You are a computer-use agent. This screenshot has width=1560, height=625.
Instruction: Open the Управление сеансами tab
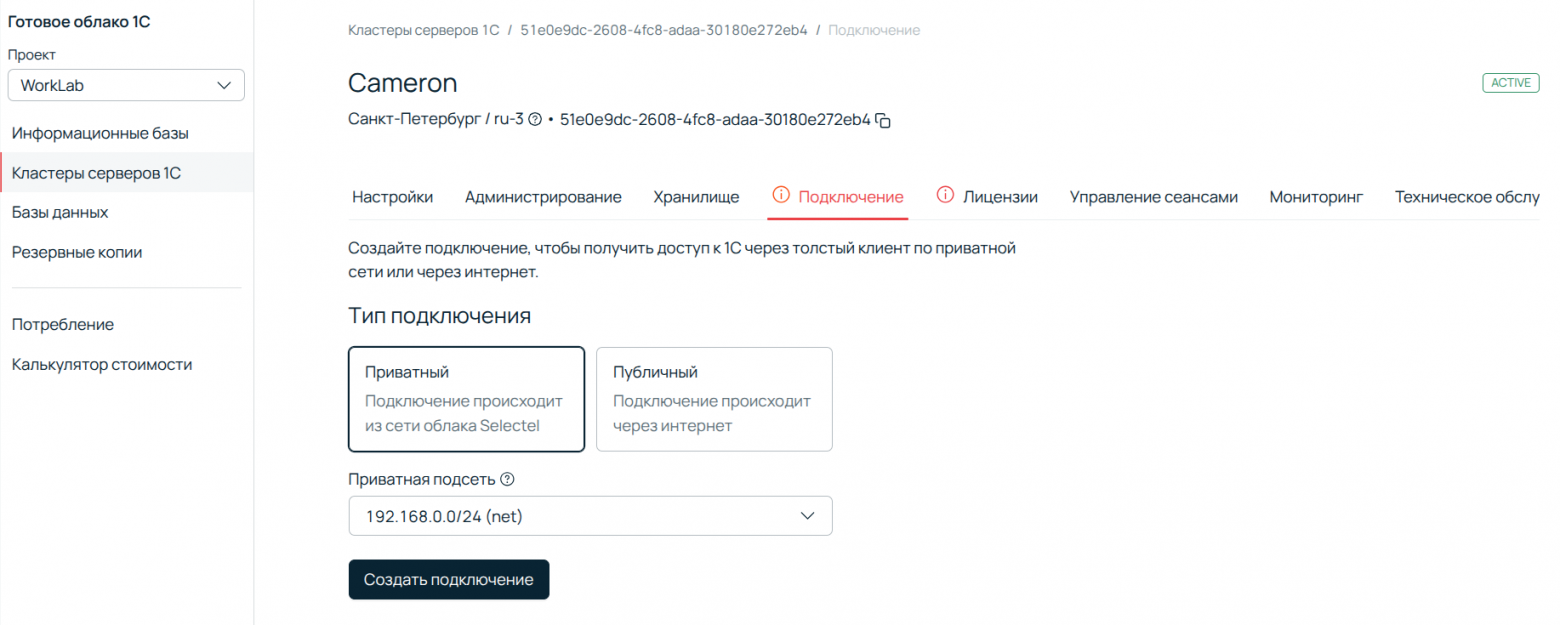[x=1154, y=197]
